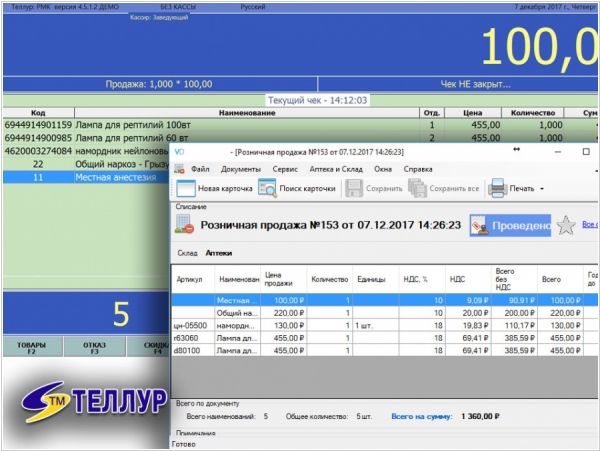
Task: Select the намордник нейлоновый row in Tellur
Action: pos(86,151)
